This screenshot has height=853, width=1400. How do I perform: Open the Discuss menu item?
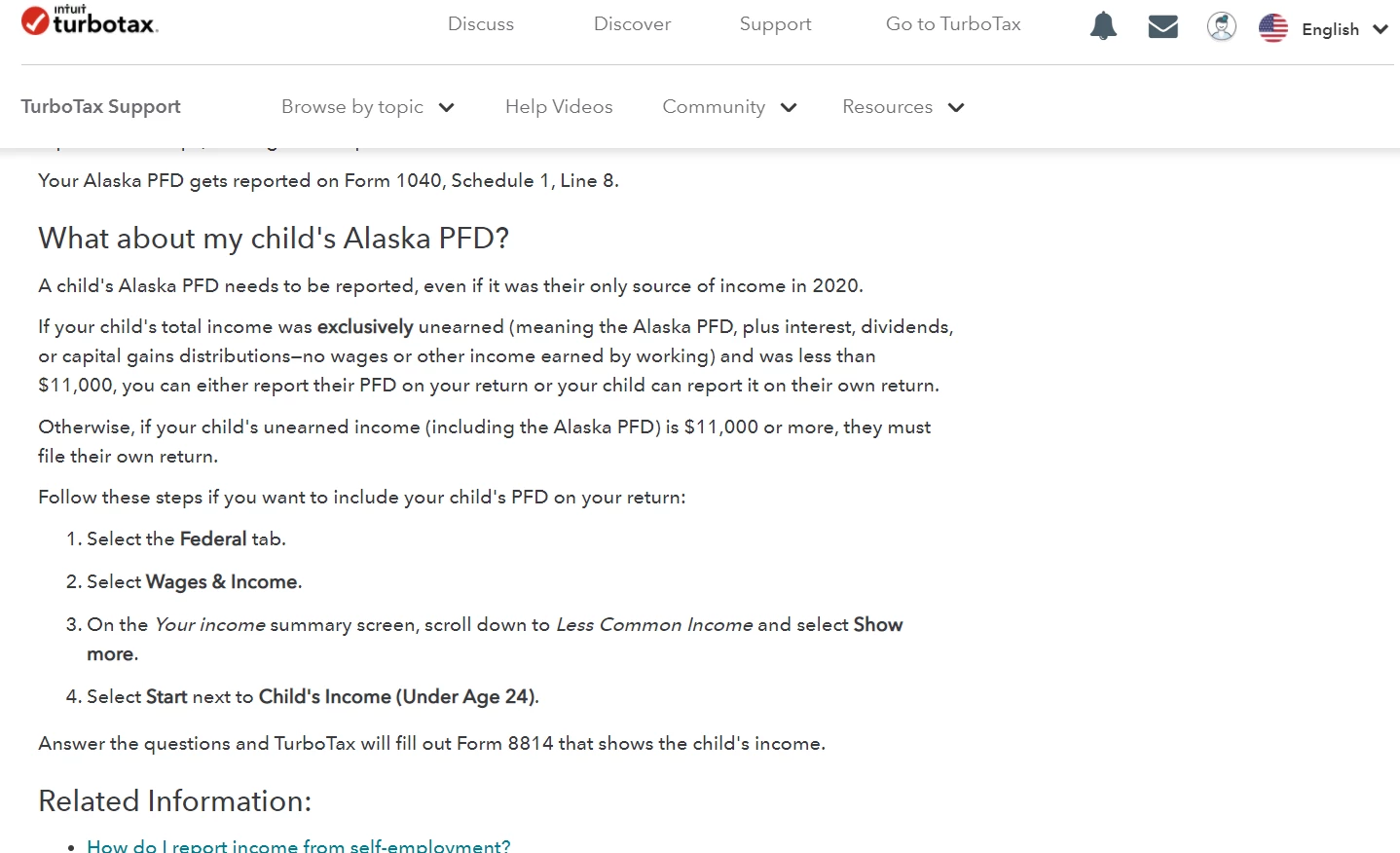481,24
